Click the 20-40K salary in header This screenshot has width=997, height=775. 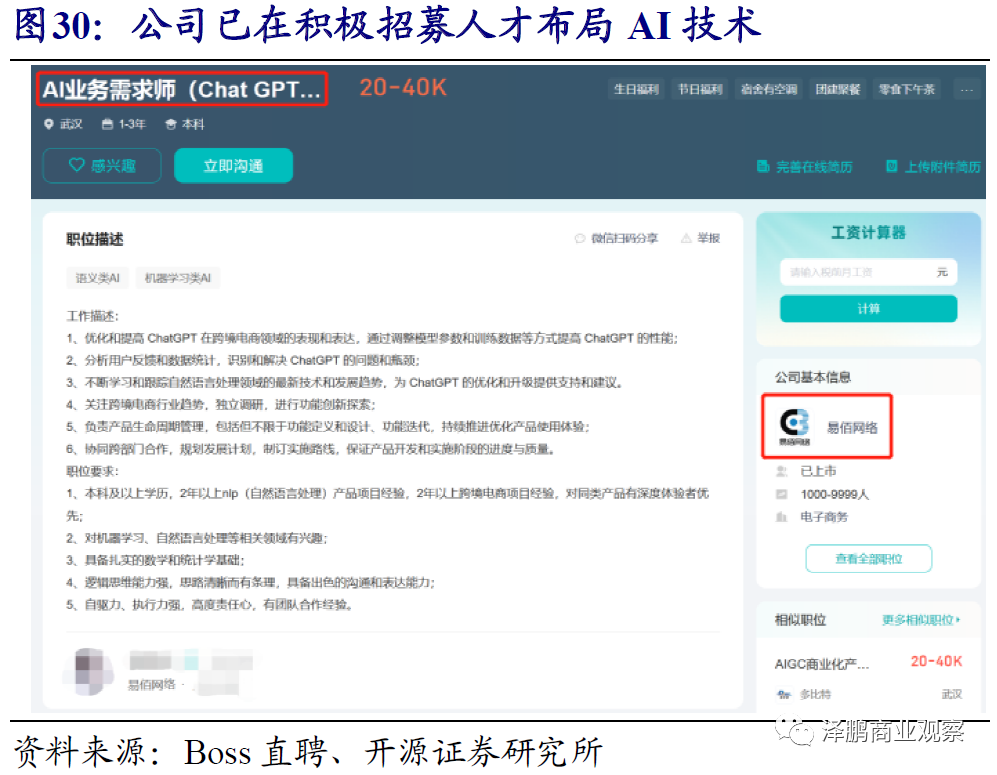(x=403, y=88)
